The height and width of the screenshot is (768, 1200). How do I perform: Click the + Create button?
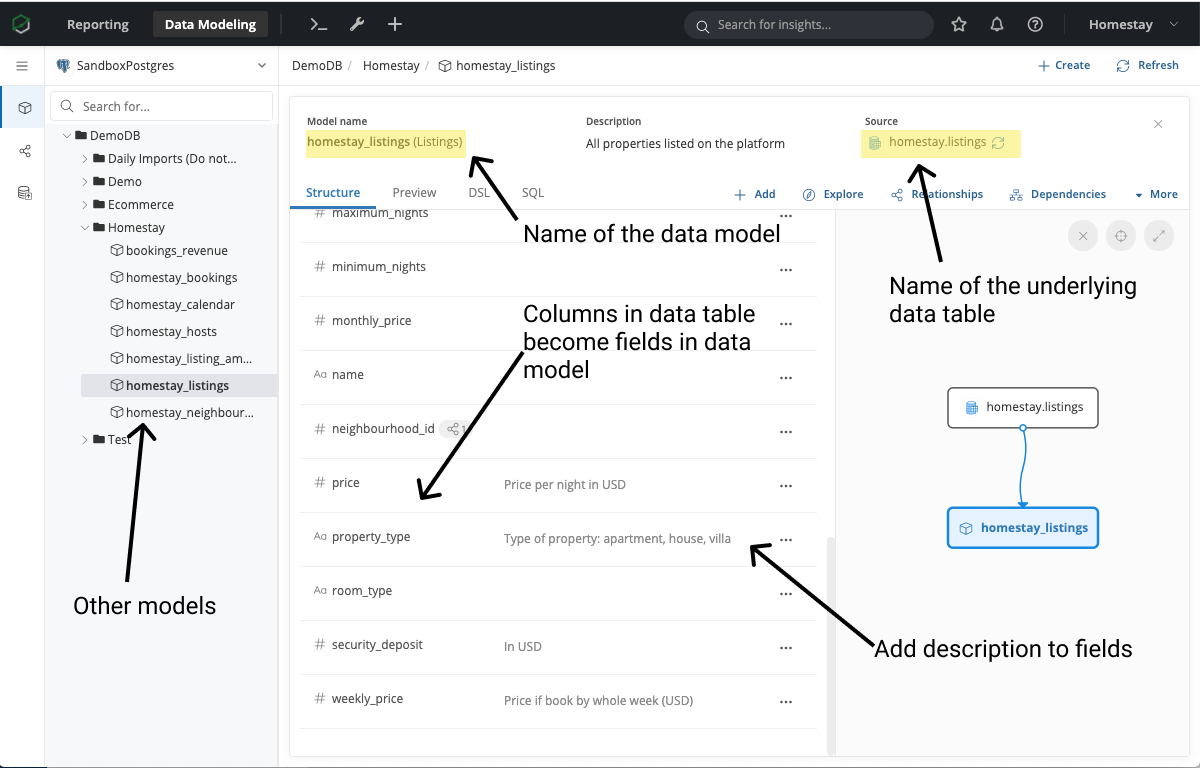tap(1063, 65)
